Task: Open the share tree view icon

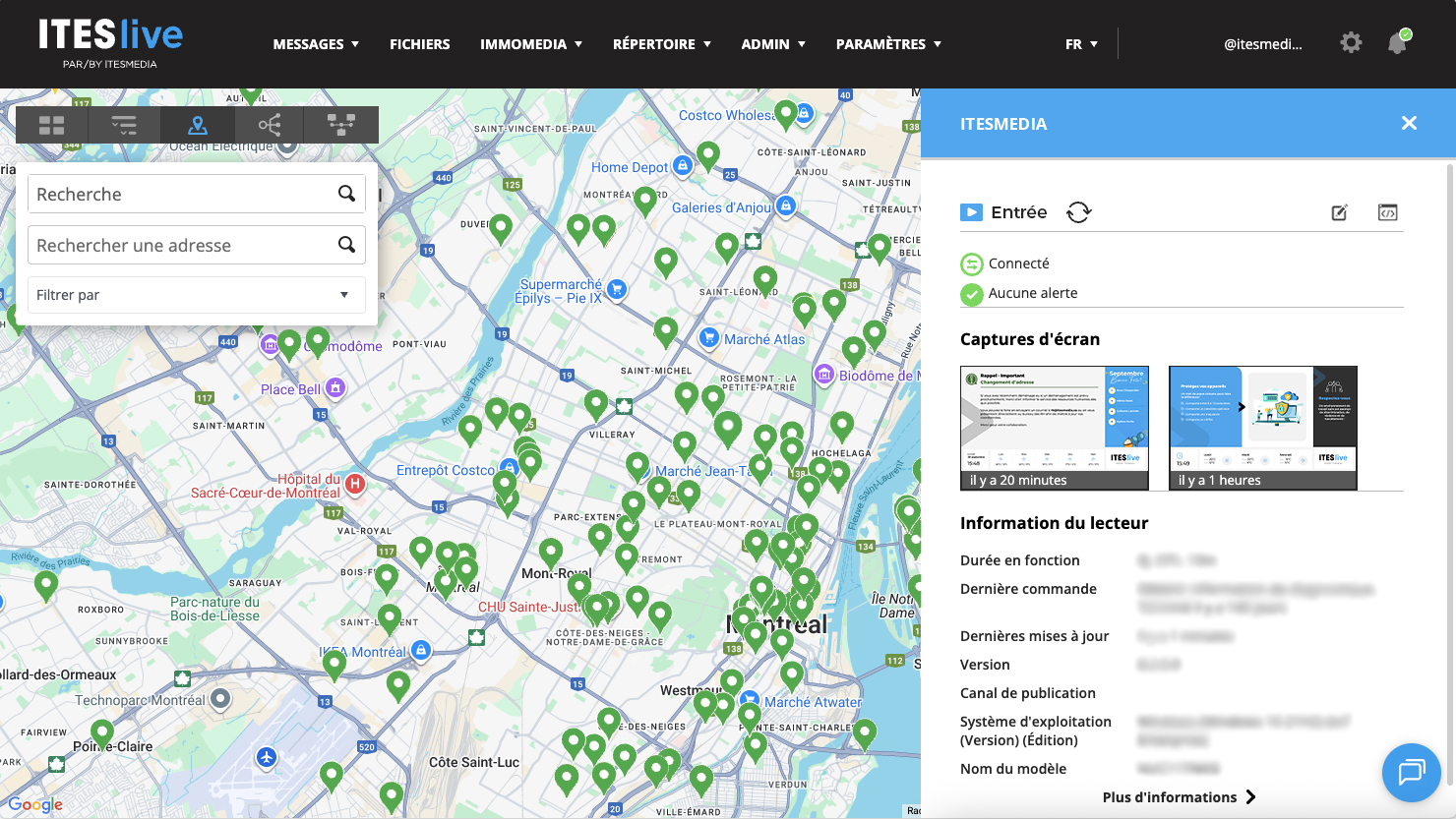Action: (270, 125)
